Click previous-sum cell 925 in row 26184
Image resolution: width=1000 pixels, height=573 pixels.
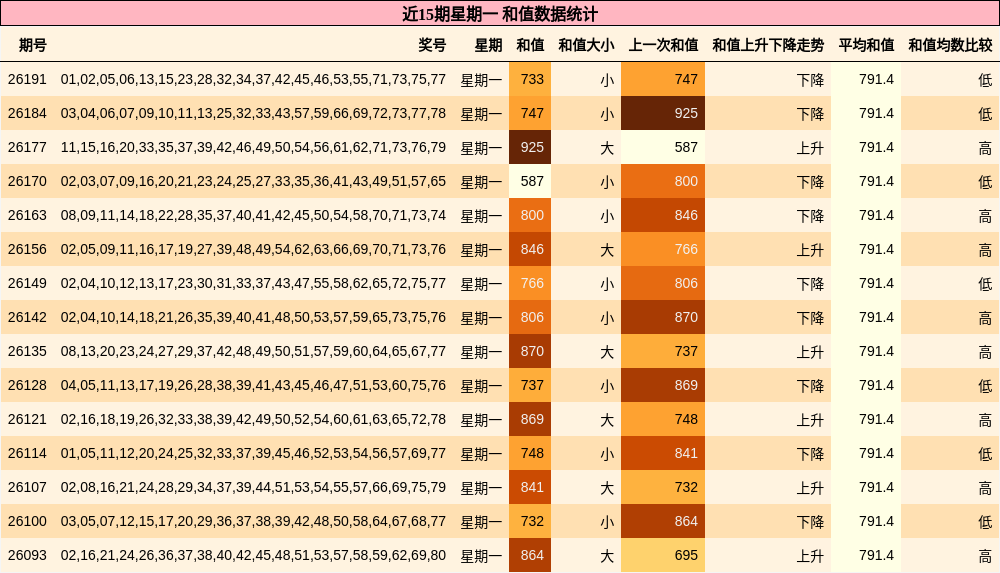coord(663,113)
